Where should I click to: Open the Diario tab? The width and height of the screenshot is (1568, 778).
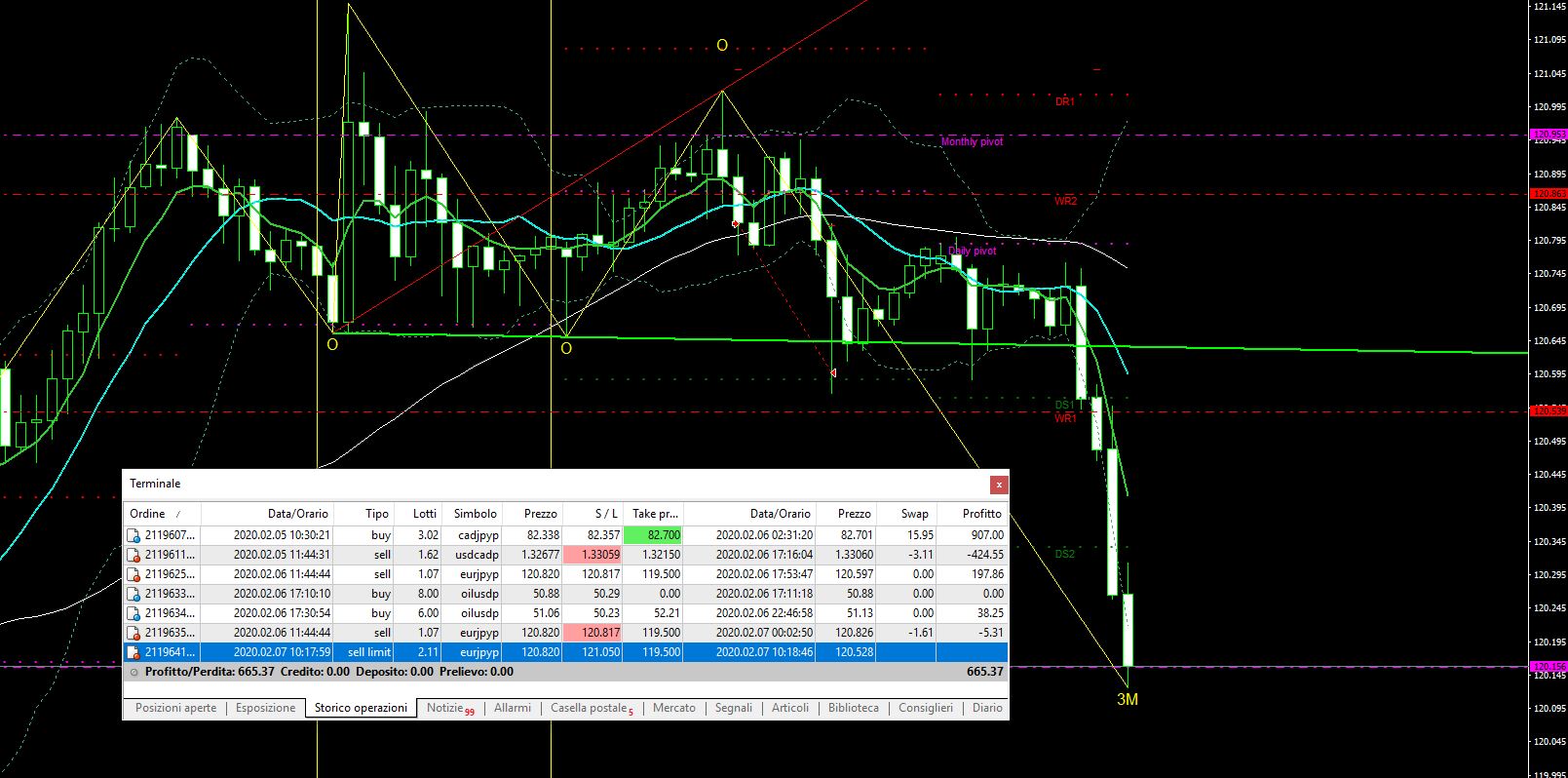tap(987, 708)
